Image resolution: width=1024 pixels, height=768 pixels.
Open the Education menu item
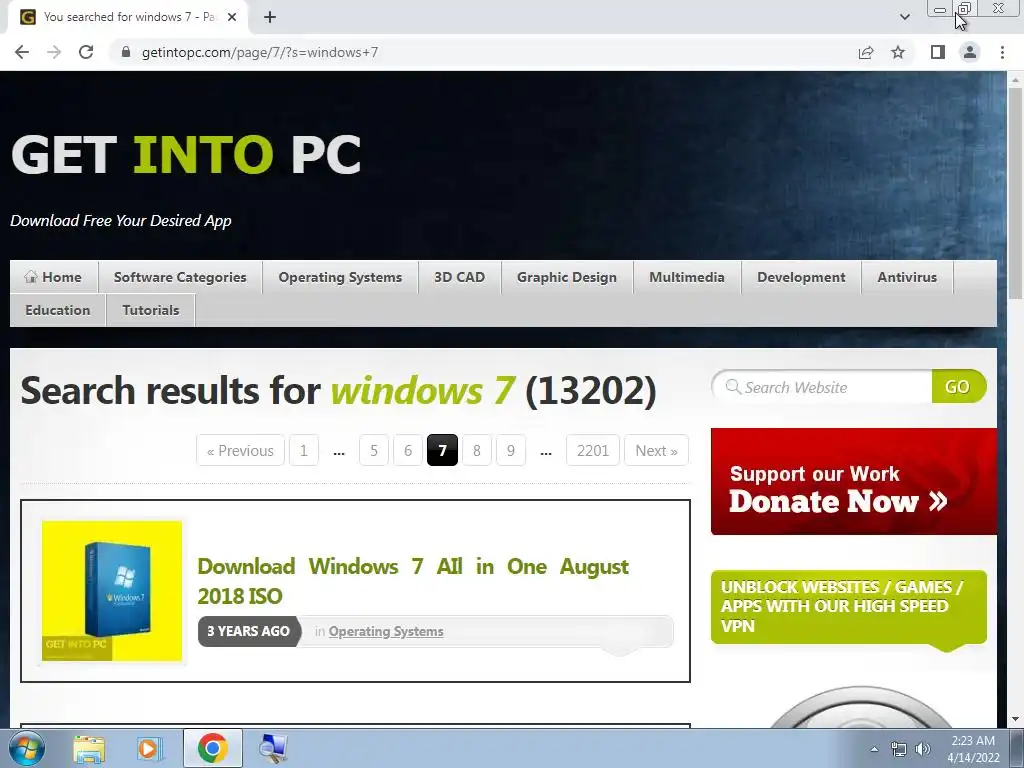pos(57,310)
